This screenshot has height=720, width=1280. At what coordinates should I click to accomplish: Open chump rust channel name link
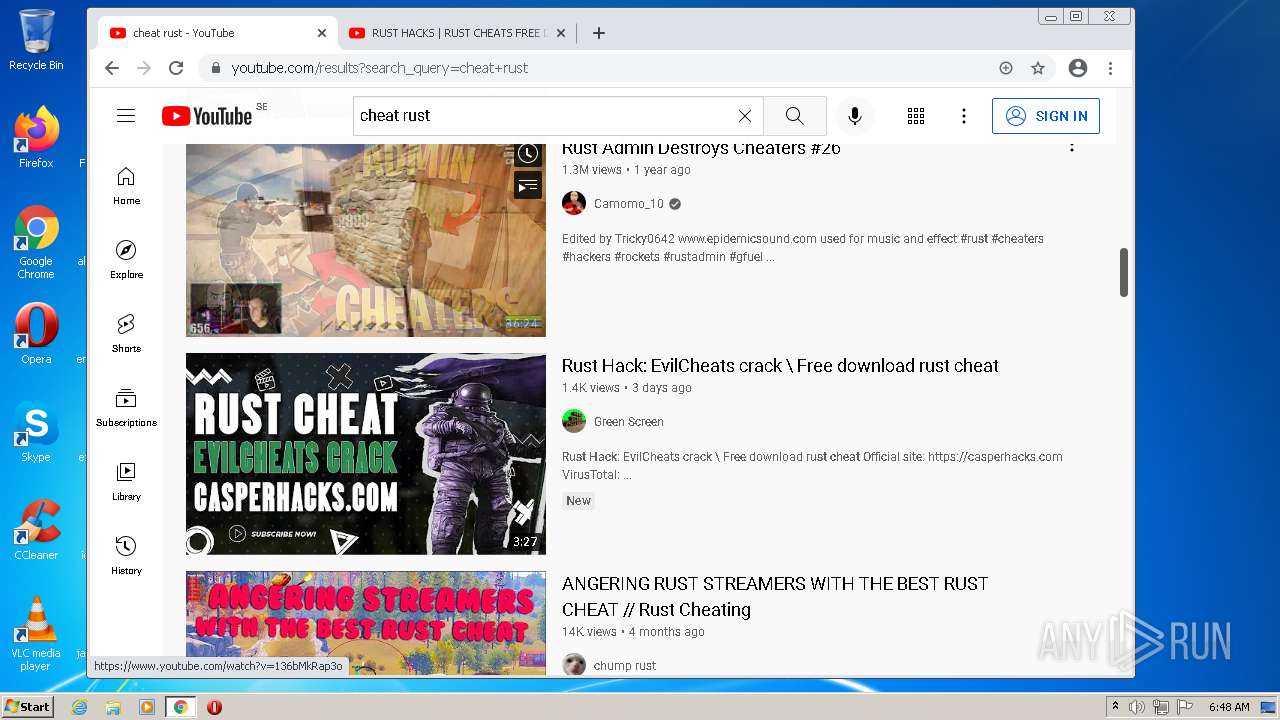(x=625, y=666)
